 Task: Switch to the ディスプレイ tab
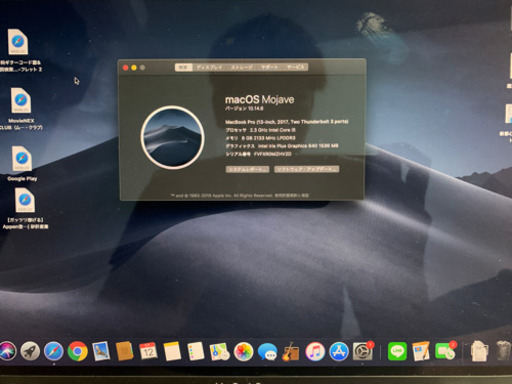(209, 67)
